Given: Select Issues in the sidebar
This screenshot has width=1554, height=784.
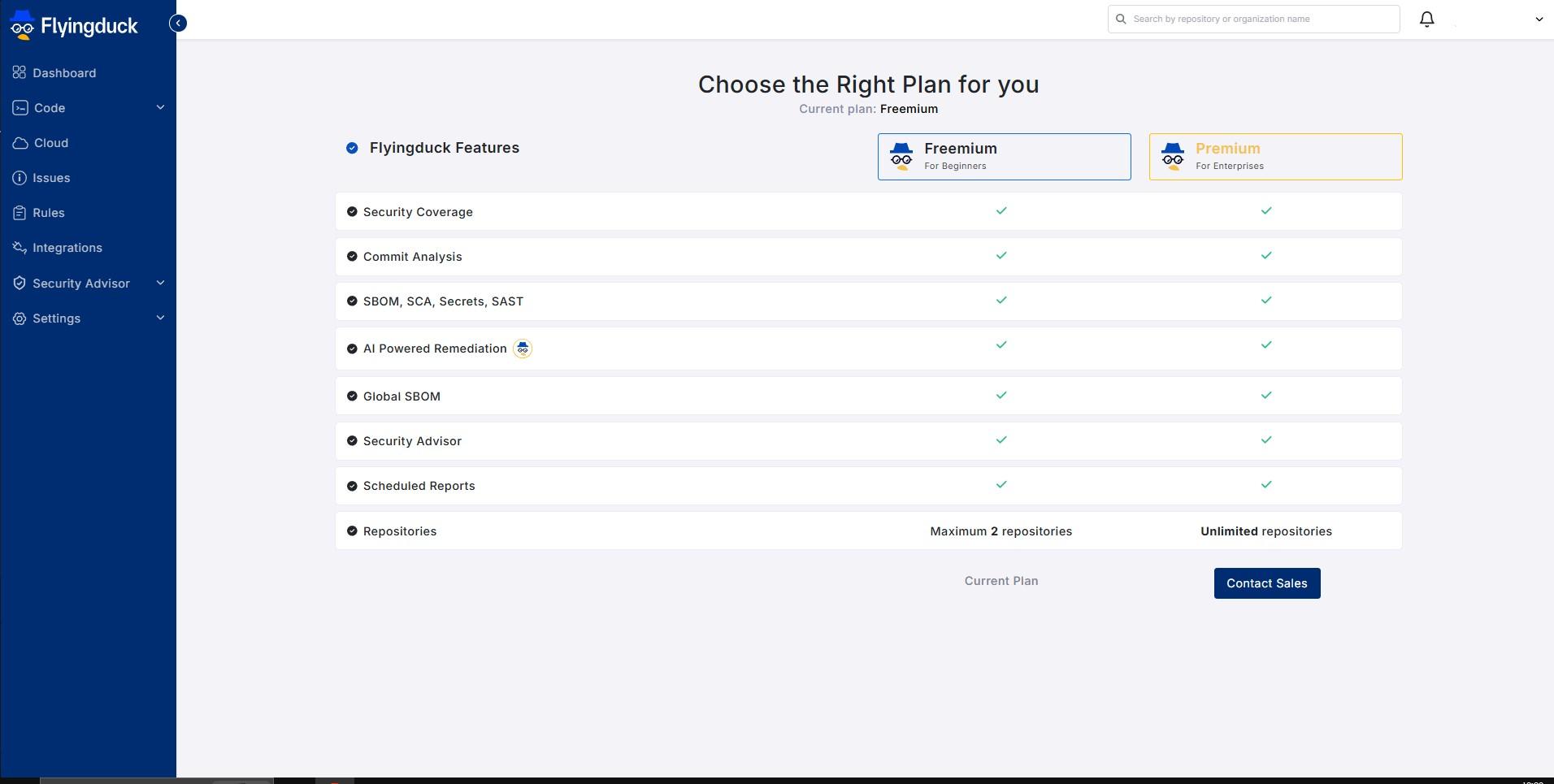Looking at the screenshot, I should [x=50, y=177].
